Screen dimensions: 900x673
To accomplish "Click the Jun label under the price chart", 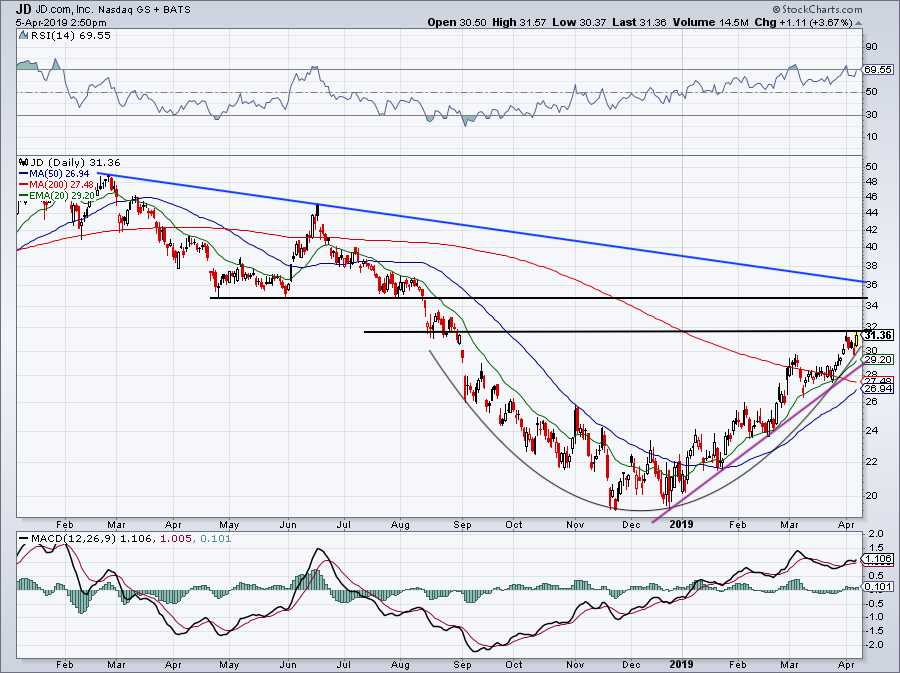I will coord(288,524).
